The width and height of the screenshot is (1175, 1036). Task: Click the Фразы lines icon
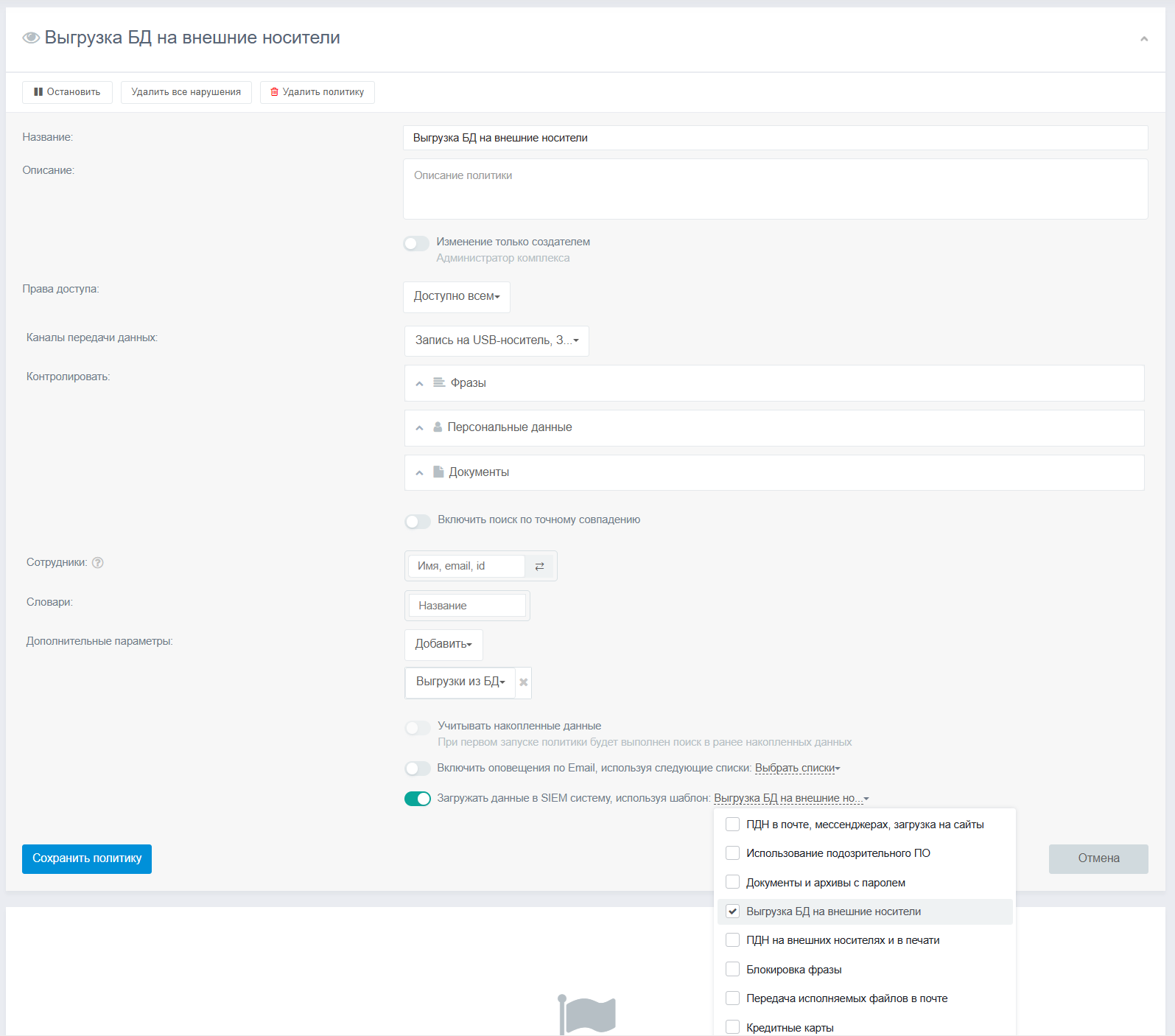(x=439, y=382)
